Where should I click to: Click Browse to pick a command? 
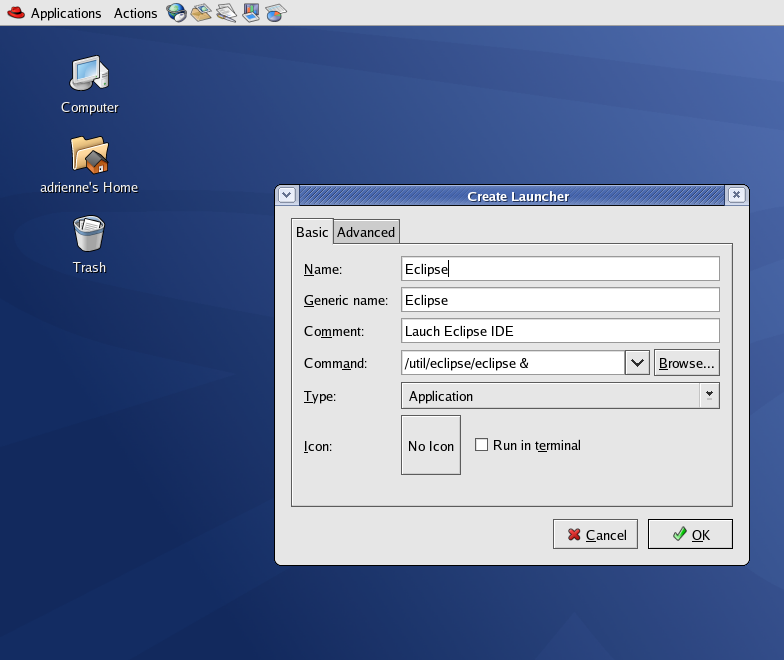[686, 363]
